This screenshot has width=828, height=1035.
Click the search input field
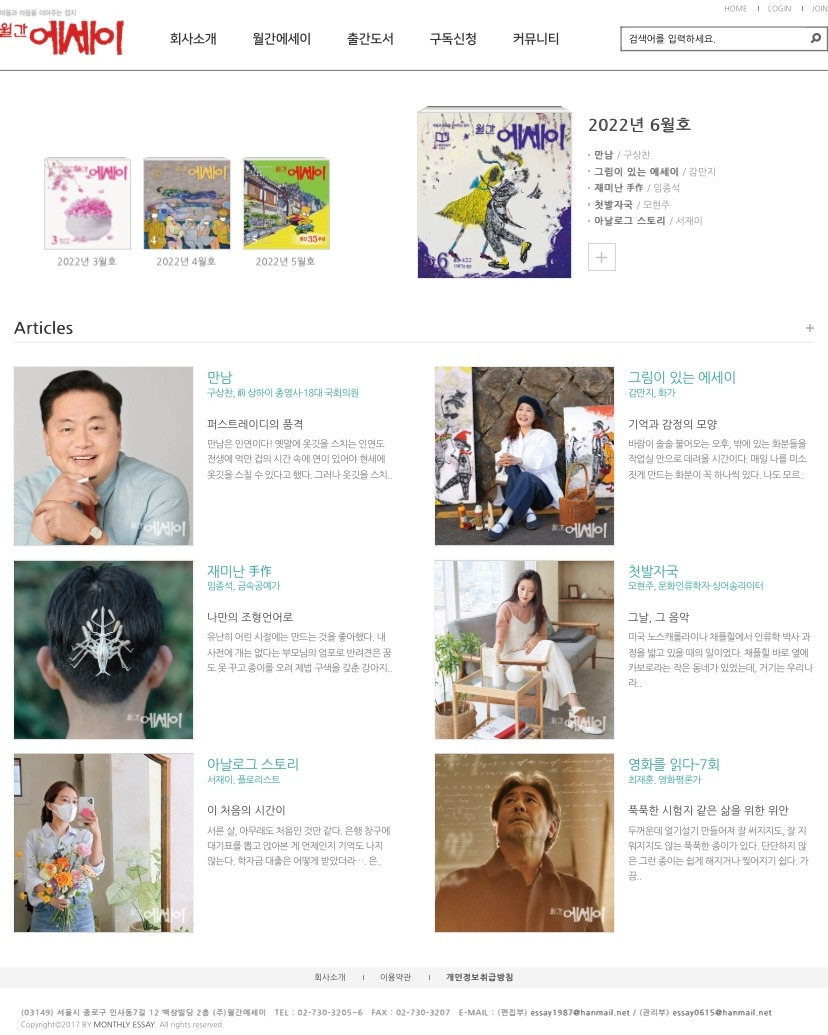(716, 39)
